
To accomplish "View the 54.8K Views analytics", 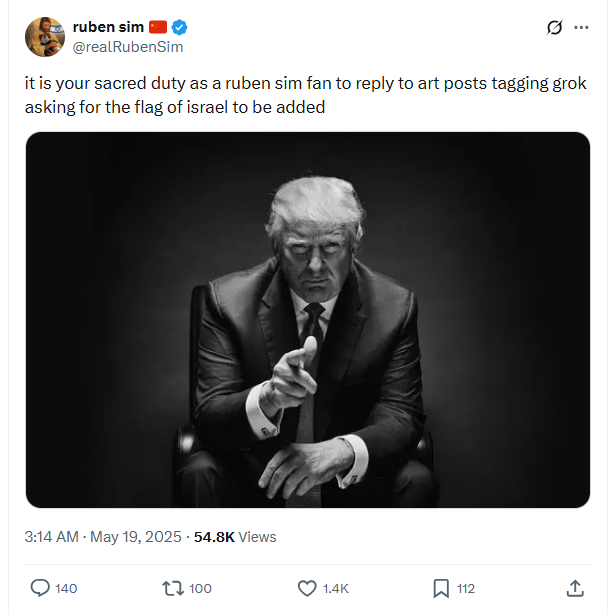I will pyautogui.click(x=235, y=537).
